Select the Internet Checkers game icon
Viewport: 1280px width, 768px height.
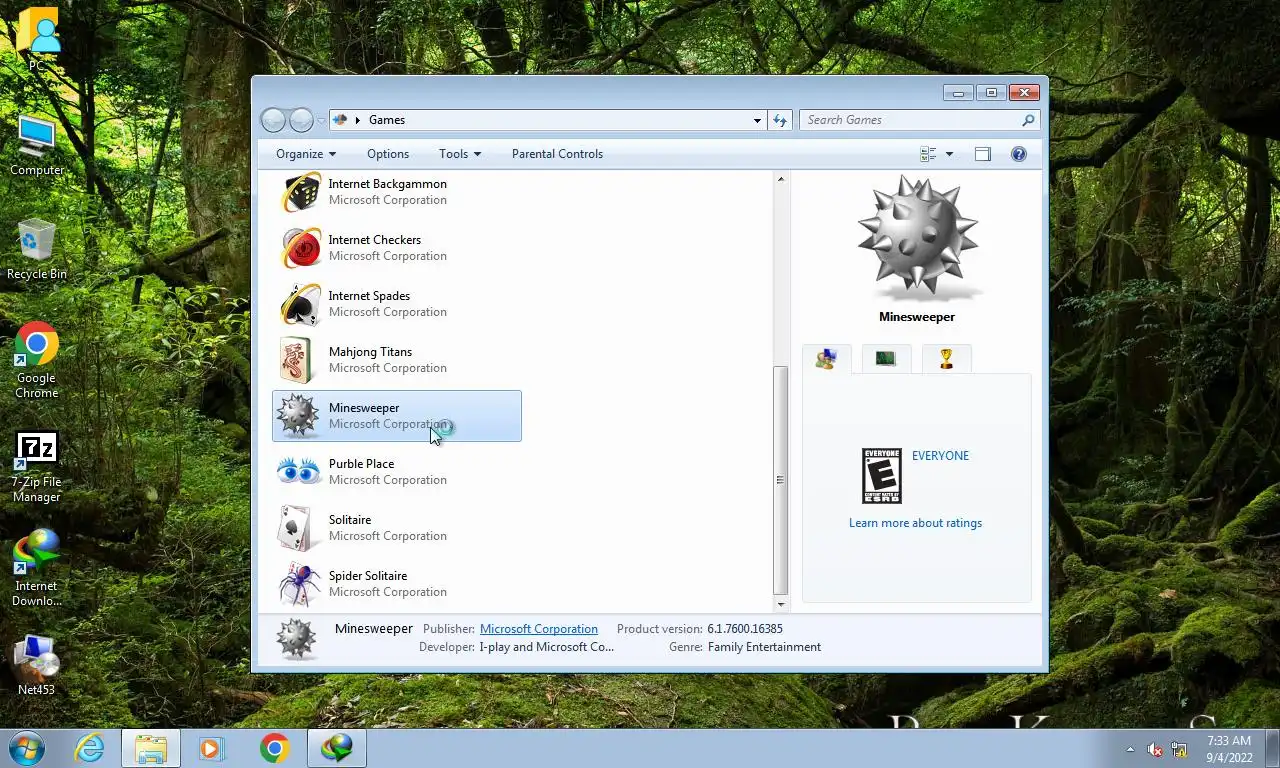tap(300, 248)
